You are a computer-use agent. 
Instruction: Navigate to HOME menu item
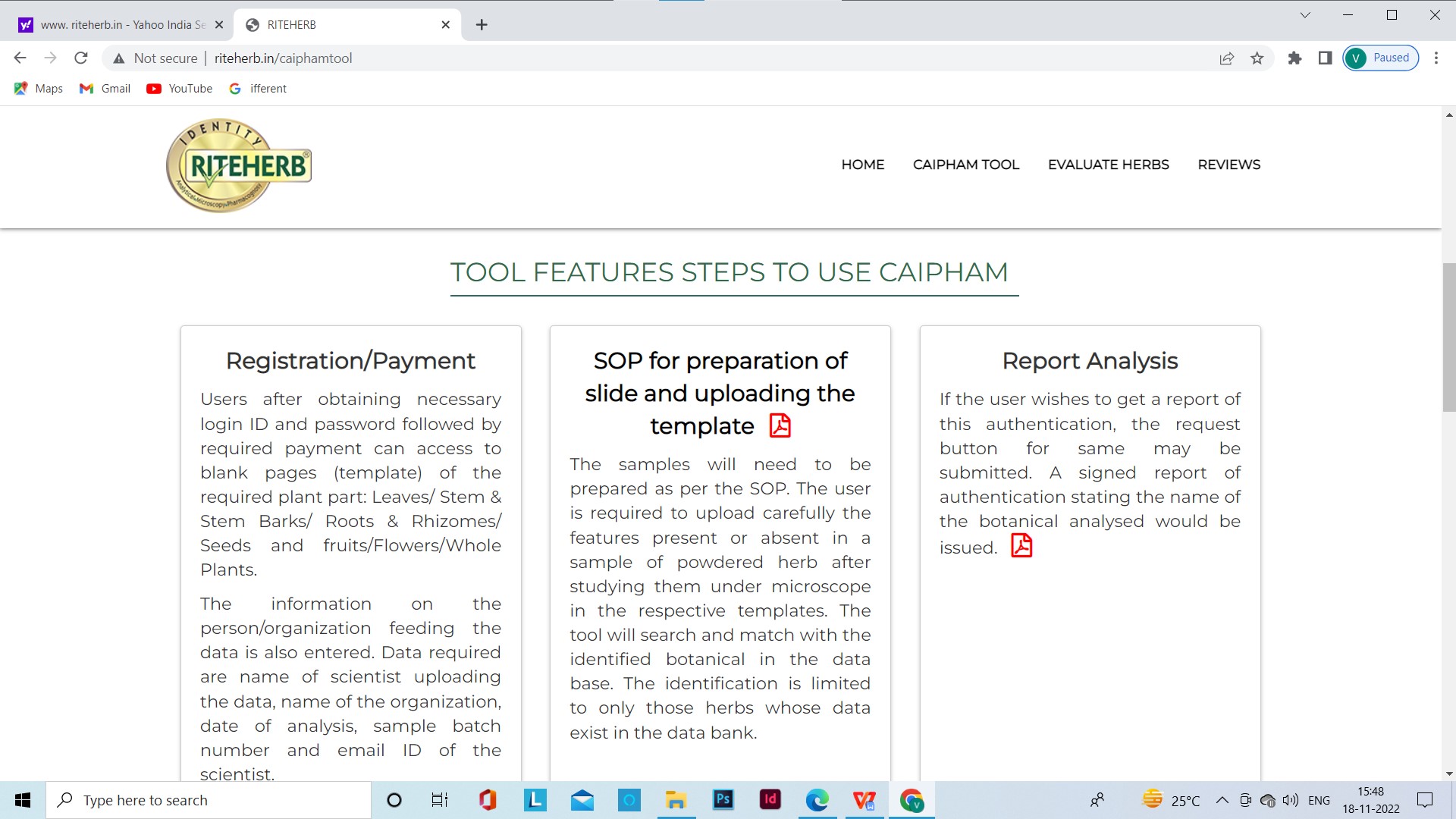click(x=862, y=165)
